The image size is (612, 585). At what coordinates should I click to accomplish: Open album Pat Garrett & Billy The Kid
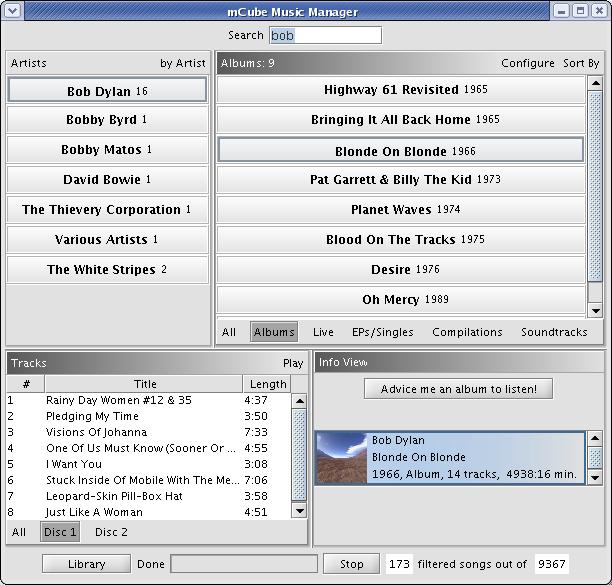coord(401,180)
